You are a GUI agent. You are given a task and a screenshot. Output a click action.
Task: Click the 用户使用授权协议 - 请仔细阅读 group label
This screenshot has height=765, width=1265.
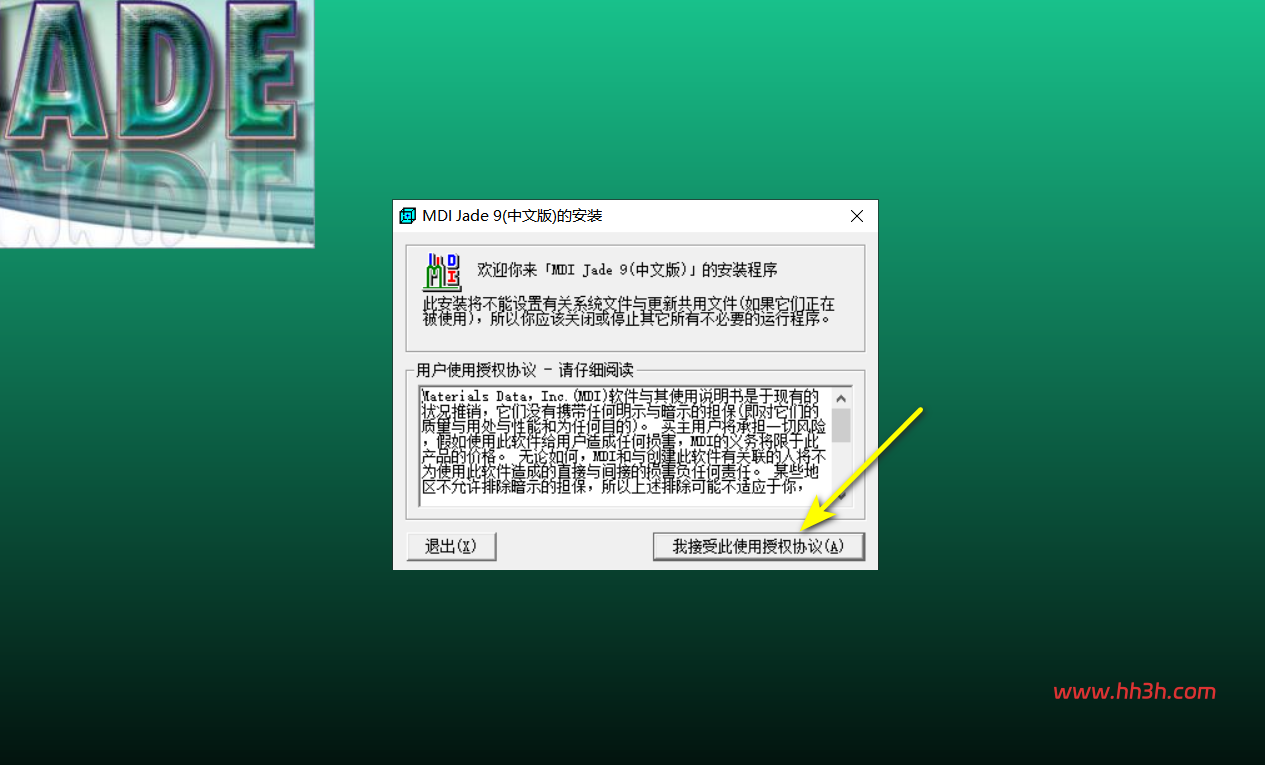click(x=525, y=369)
